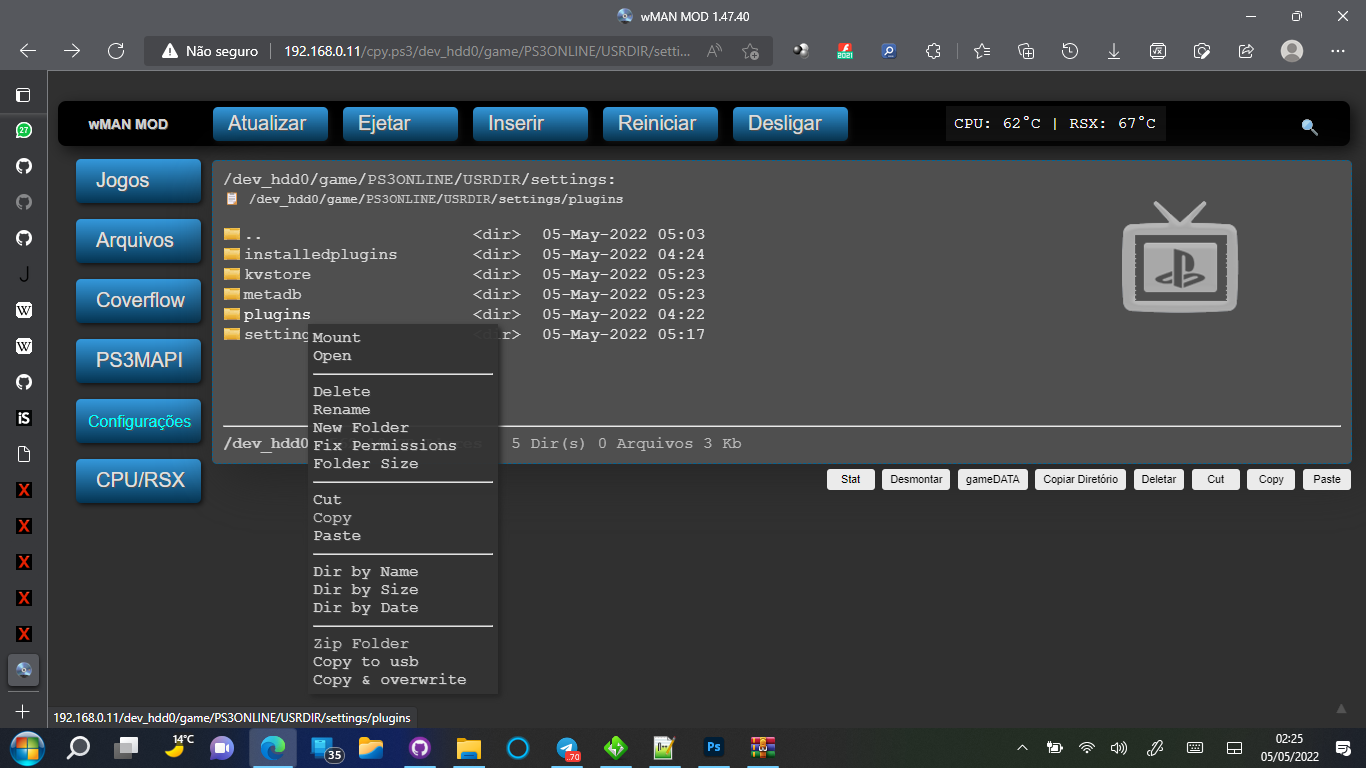1366x768 pixels.
Task: Click the parent directory '..' folder icon
Action: 233,234
